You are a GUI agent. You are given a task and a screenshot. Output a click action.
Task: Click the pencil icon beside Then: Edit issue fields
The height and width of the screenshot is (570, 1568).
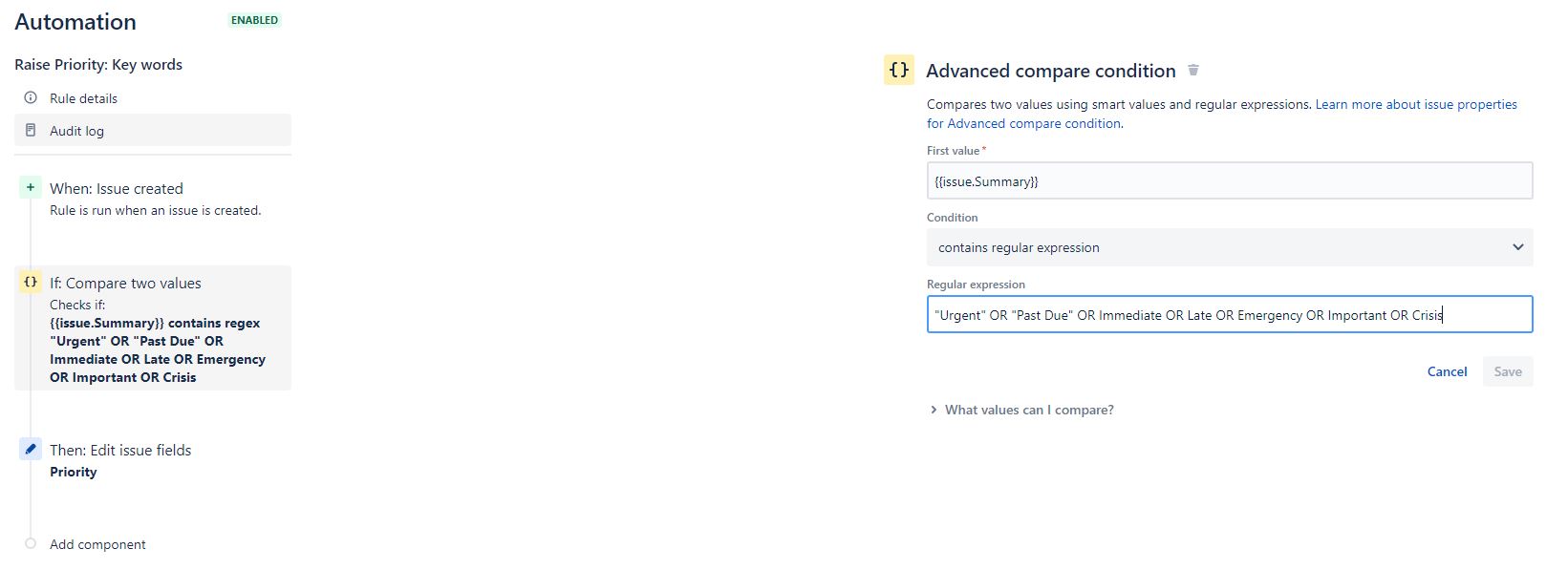31,449
